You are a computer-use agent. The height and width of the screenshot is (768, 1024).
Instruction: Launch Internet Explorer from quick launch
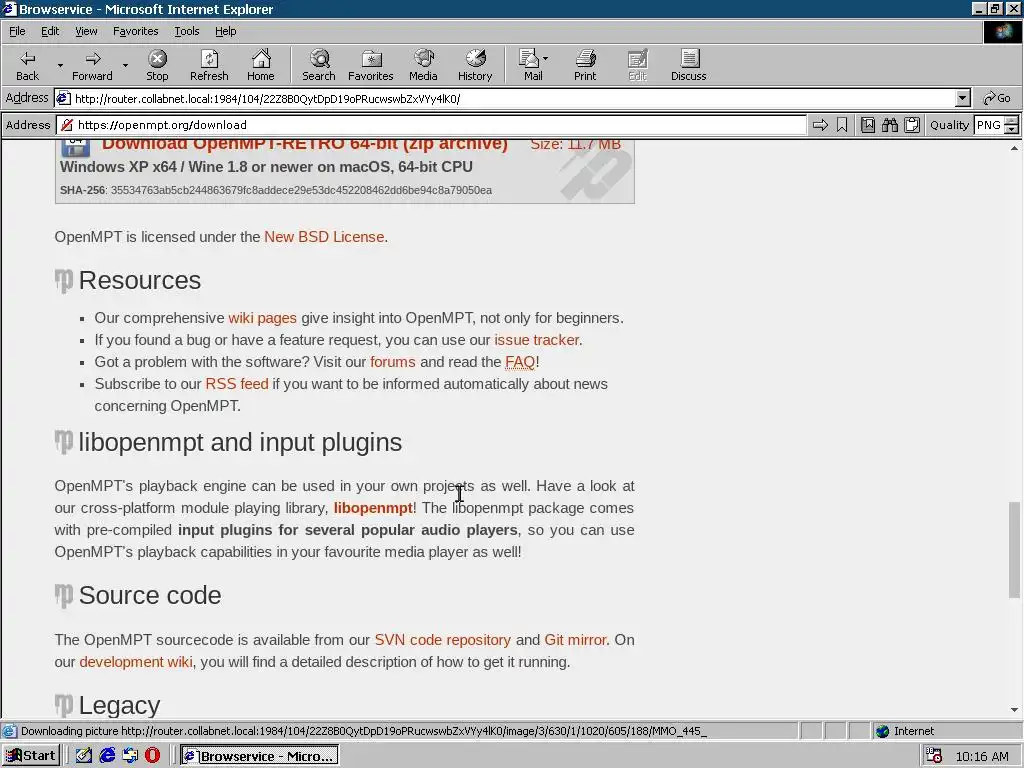[x=107, y=756]
